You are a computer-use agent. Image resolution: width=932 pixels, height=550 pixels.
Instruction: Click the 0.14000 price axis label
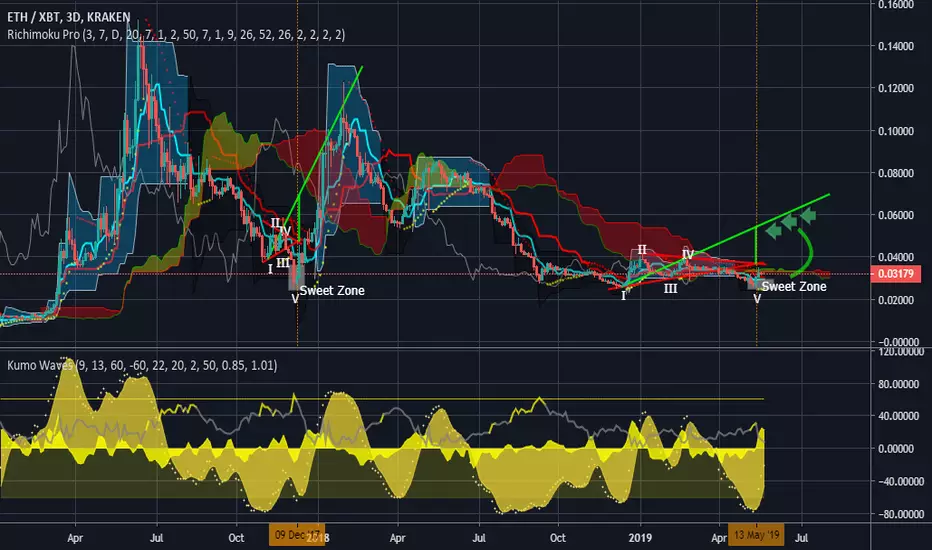click(x=896, y=46)
